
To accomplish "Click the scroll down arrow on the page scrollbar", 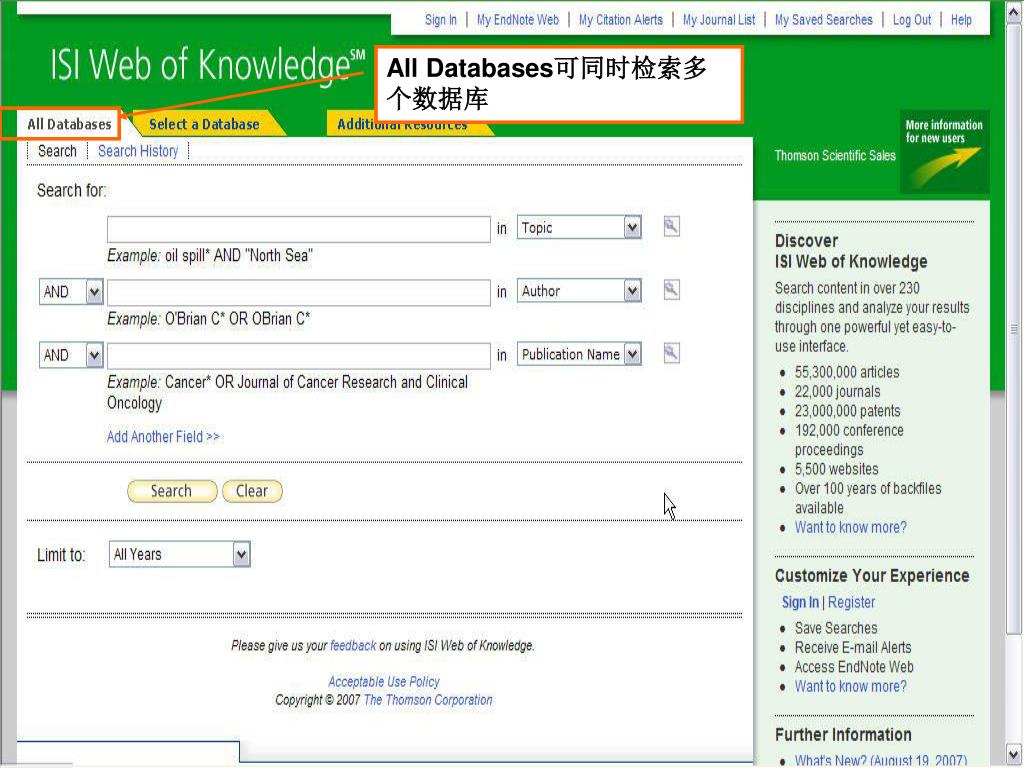I will (1013, 754).
